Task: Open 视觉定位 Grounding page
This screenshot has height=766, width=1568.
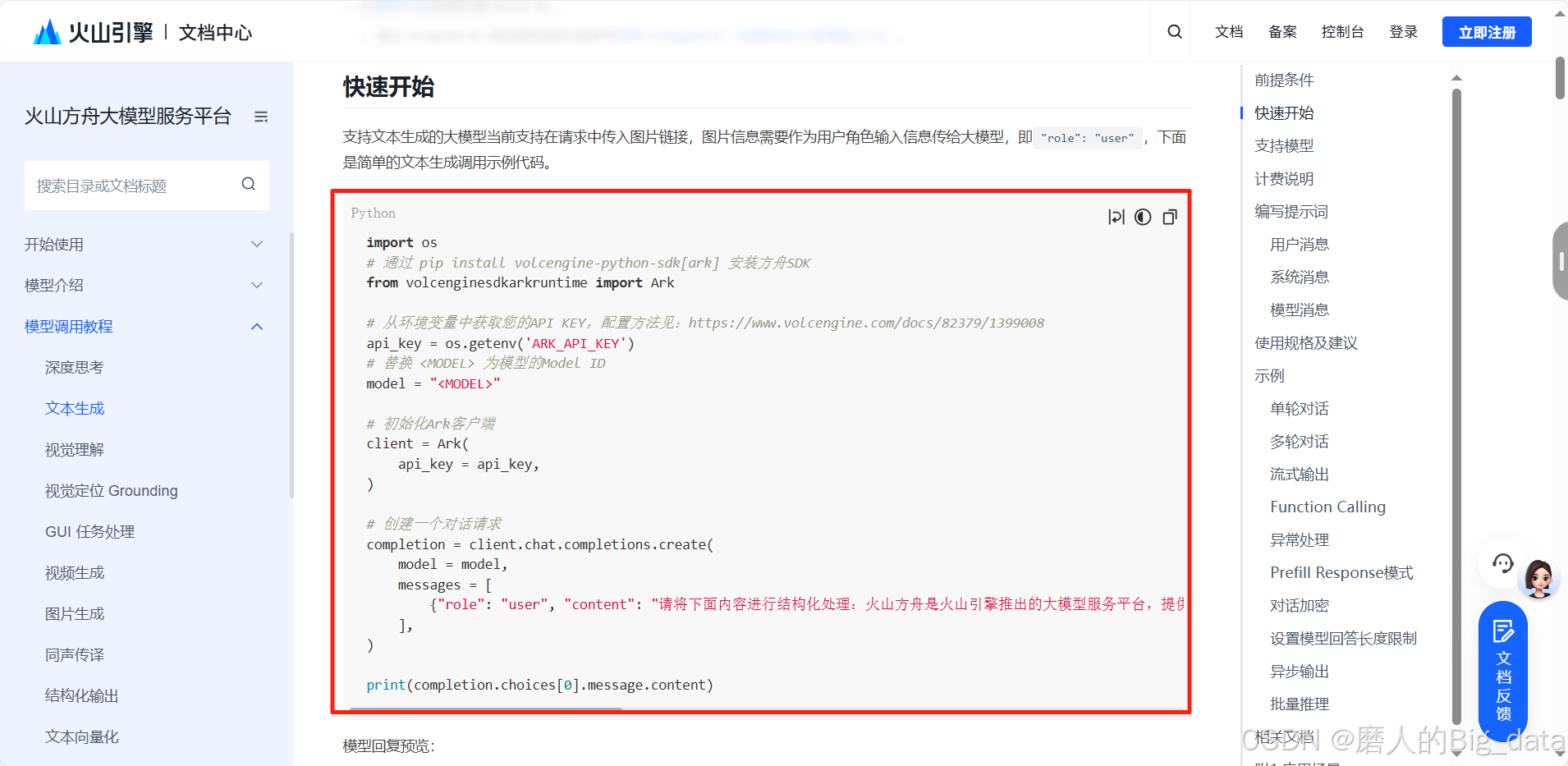Action: [112, 491]
